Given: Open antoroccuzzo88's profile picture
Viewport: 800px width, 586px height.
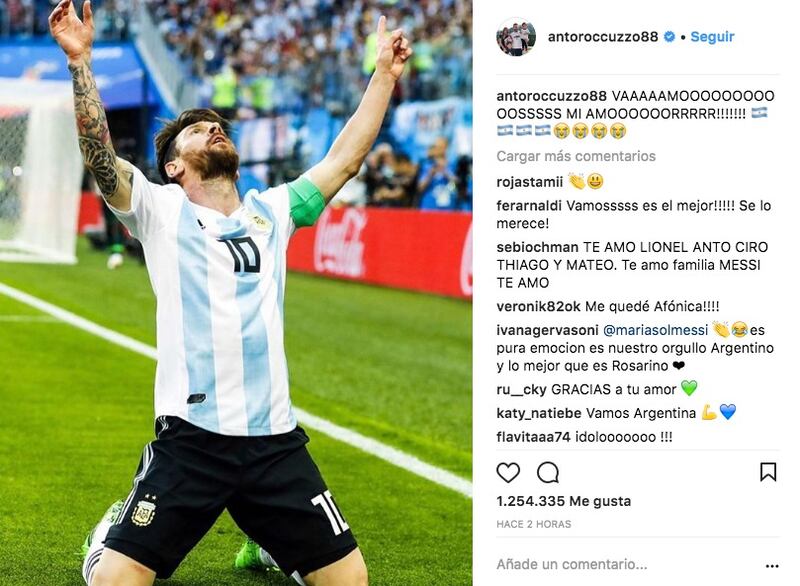Looking at the screenshot, I should [516, 37].
